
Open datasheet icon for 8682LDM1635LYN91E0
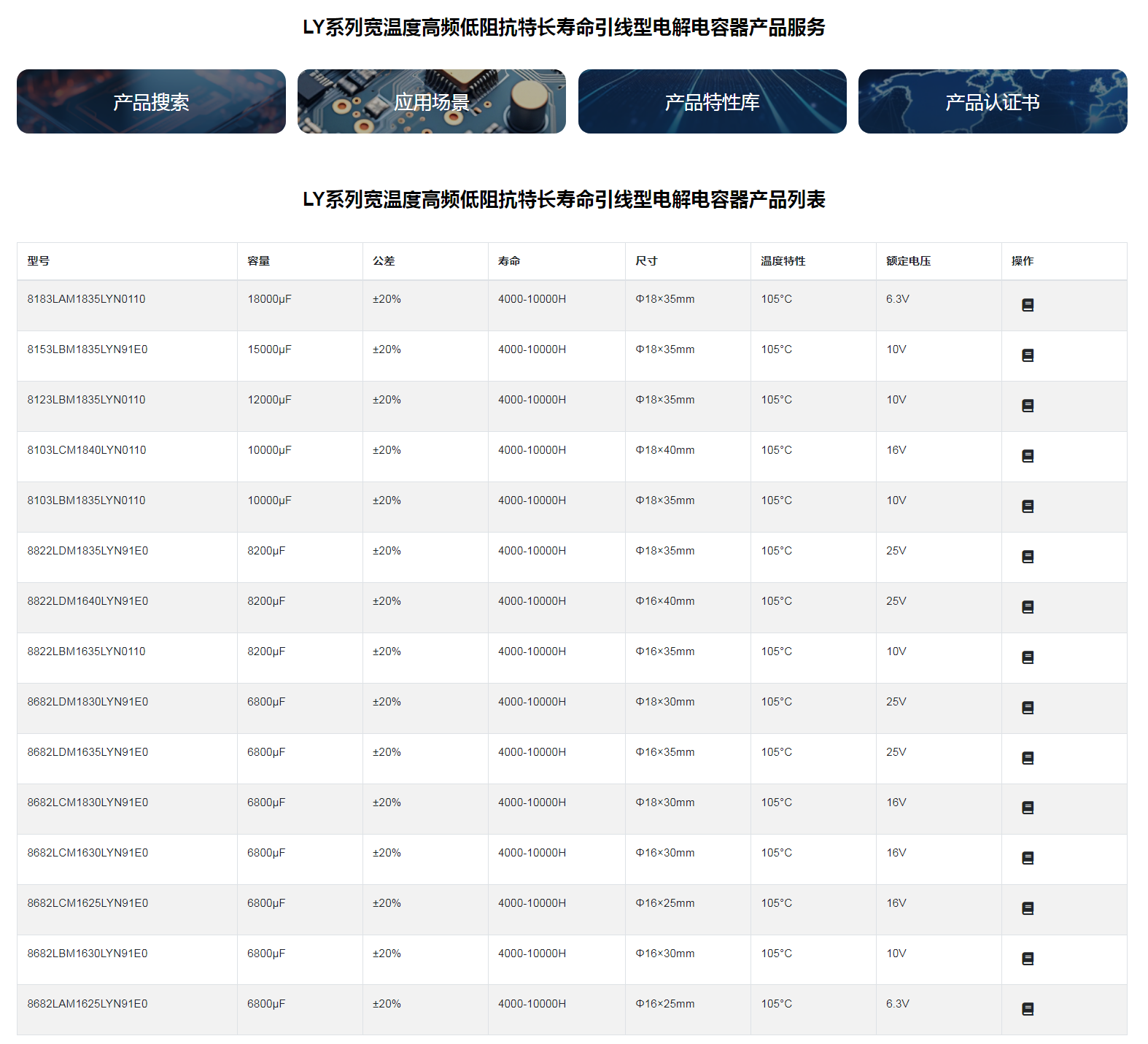click(1028, 758)
